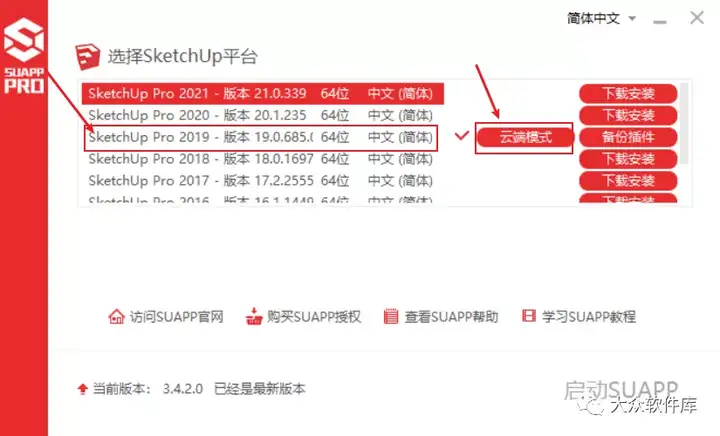Click the 云端模式 button
Screen dimensions: 720x436
click(x=524, y=137)
